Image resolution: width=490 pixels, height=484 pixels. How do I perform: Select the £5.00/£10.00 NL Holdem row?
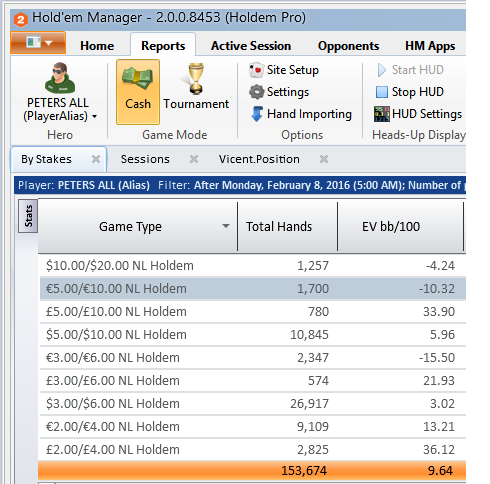pos(253,312)
